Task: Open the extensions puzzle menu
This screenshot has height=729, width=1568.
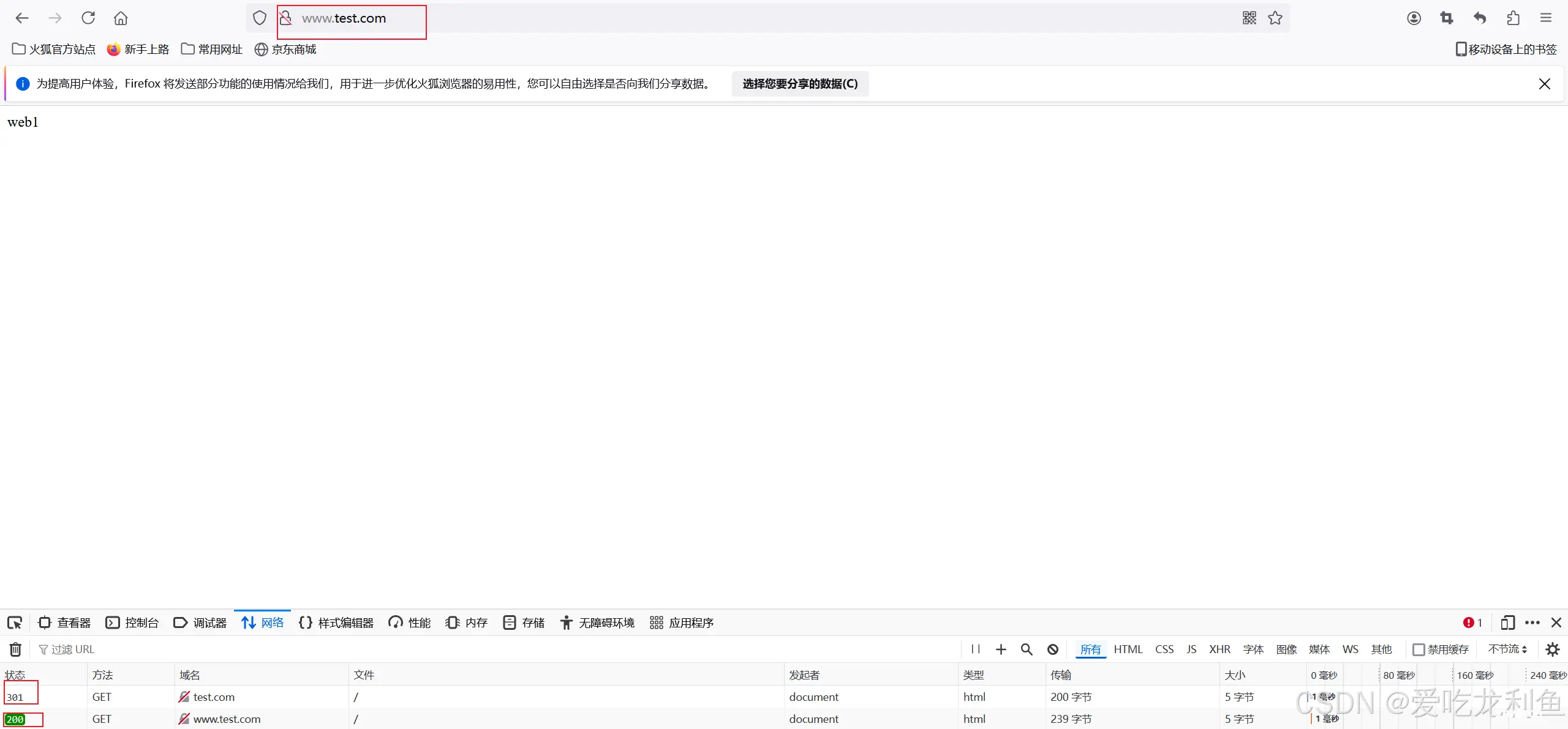Action: pos(1513,18)
